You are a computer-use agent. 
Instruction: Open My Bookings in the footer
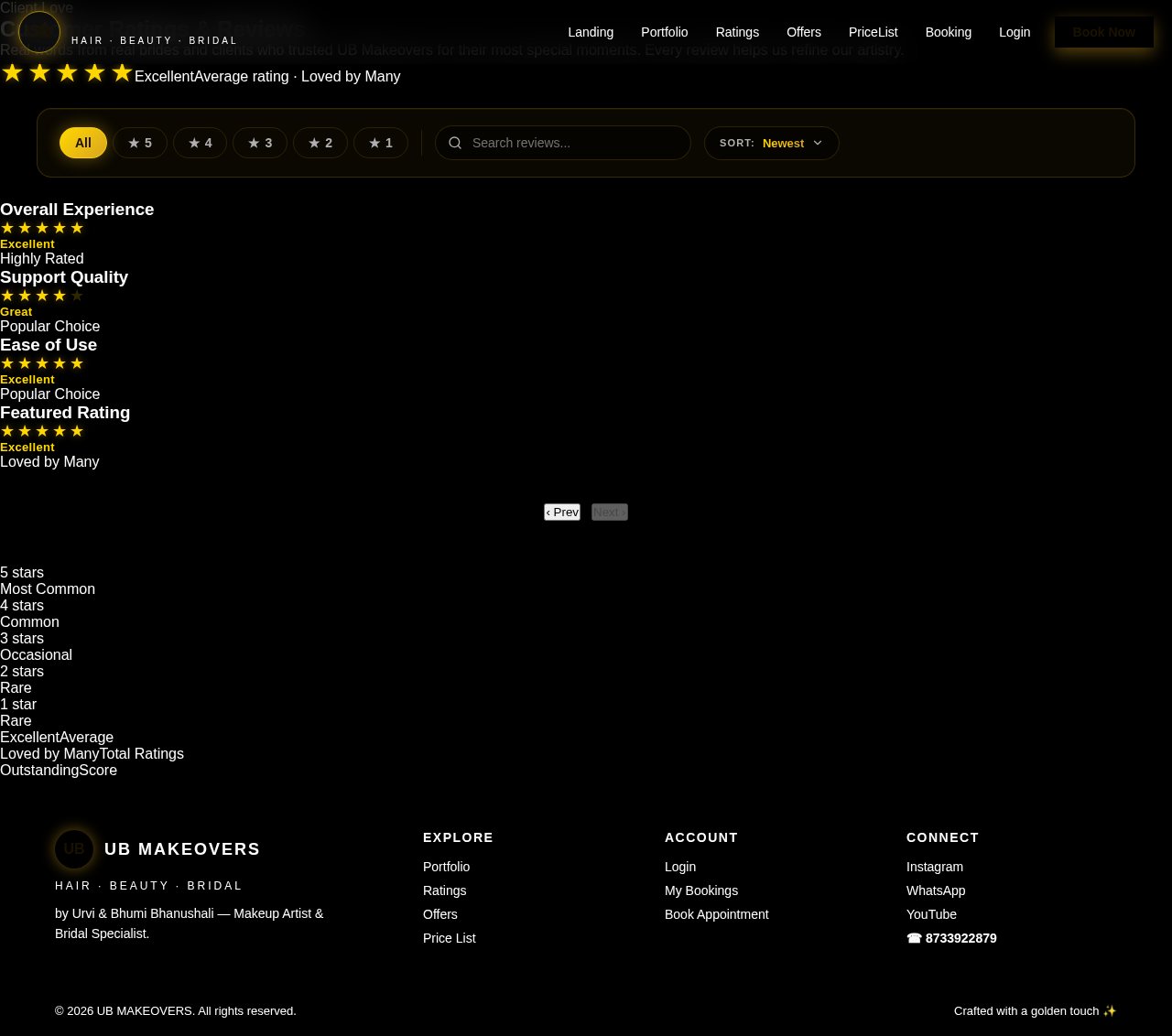pyautogui.click(x=701, y=890)
